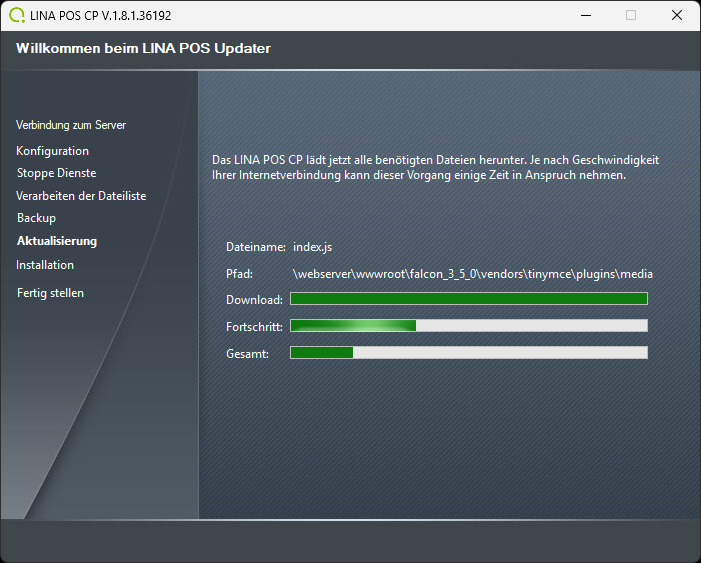Click the window title 'LINA POS CP V.1.8.1.36192'
Image resolution: width=701 pixels, height=563 pixels.
click(101, 16)
